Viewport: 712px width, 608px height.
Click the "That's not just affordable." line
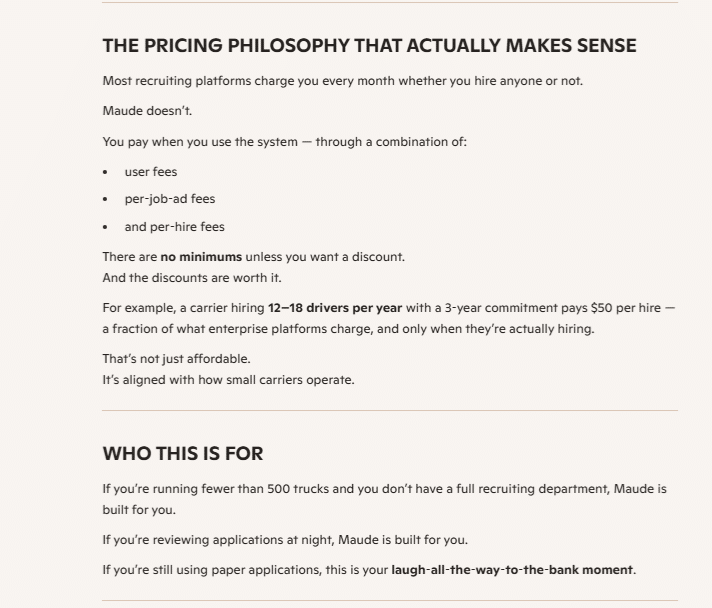176,359
